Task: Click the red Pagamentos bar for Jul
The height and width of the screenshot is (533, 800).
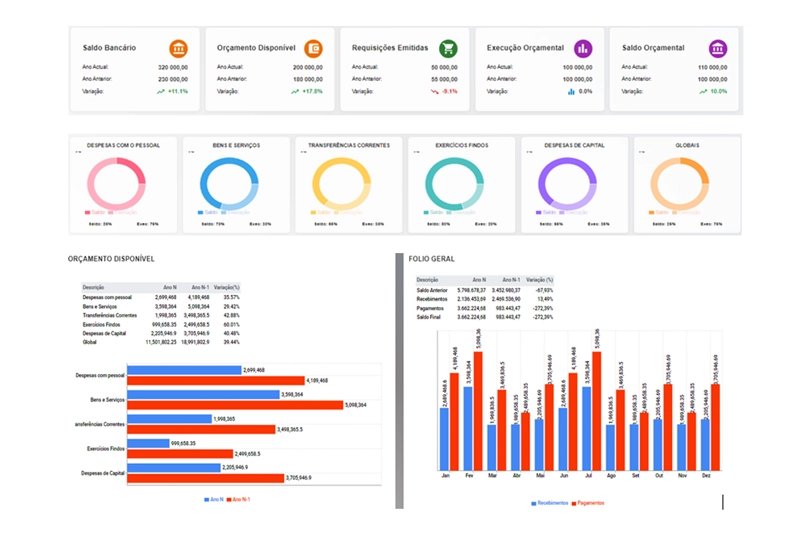Action: [596, 411]
